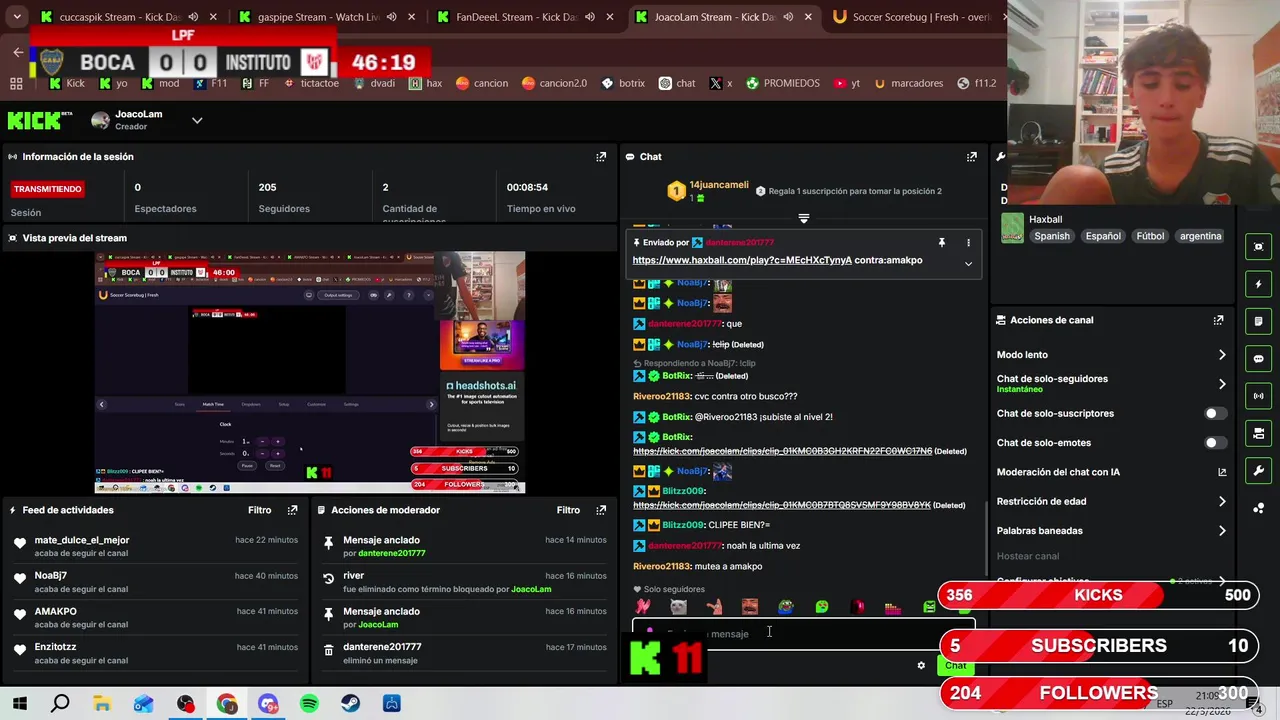Pop out the Información de la sesión panel

(x=601, y=157)
